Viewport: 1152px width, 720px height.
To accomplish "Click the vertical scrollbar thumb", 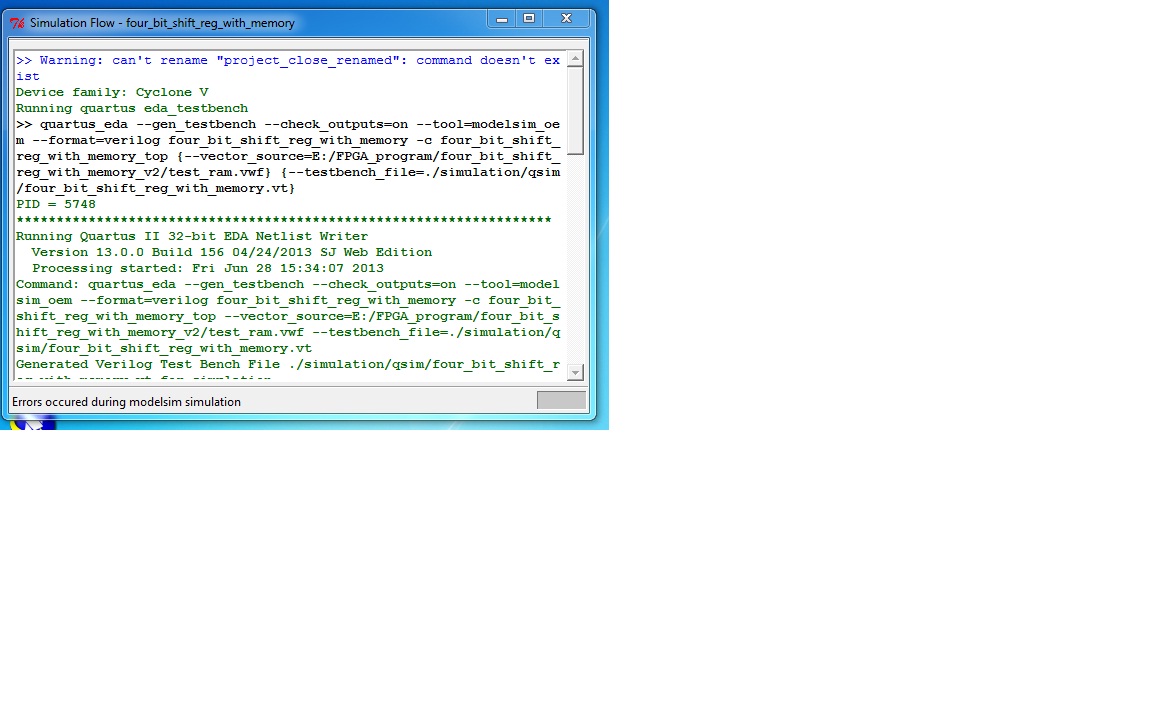I will pyautogui.click(x=575, y=111).
